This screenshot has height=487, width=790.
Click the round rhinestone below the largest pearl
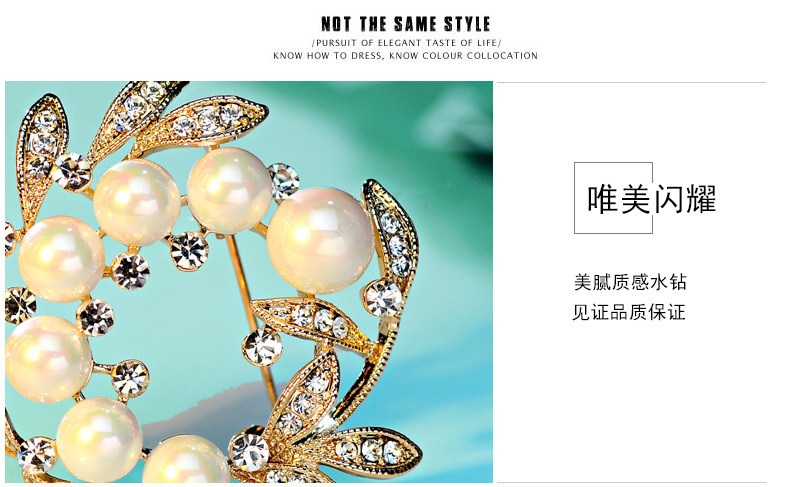tap(383, 298)
